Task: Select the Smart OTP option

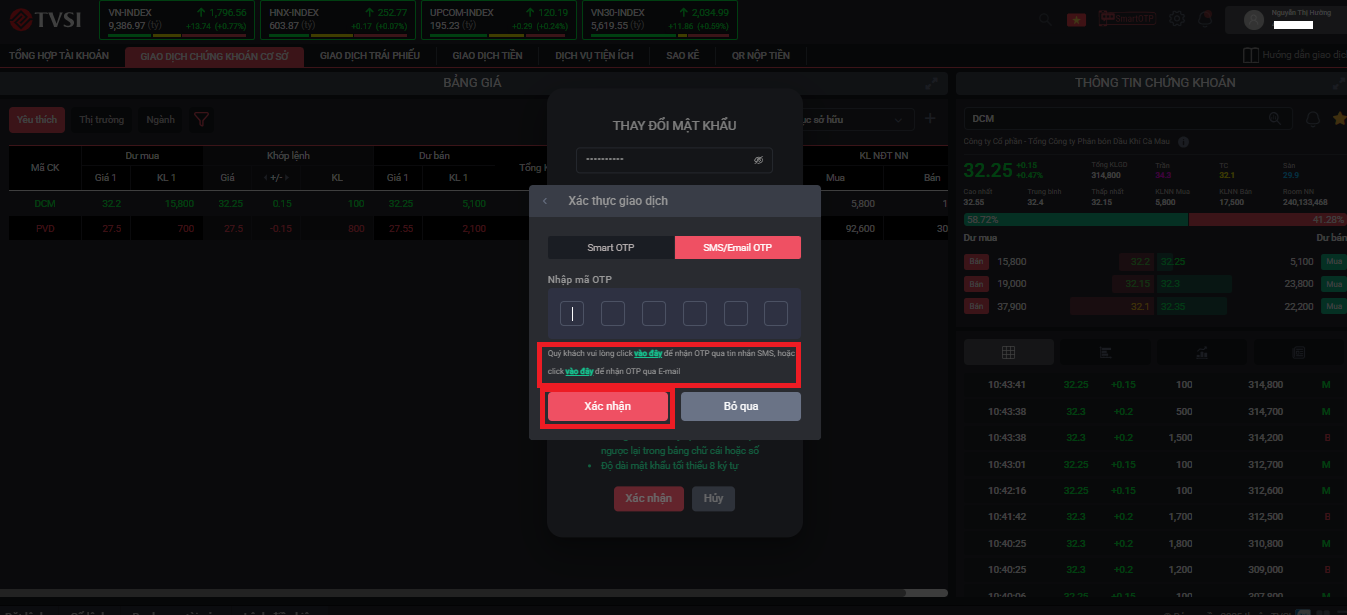Action: 611,247
